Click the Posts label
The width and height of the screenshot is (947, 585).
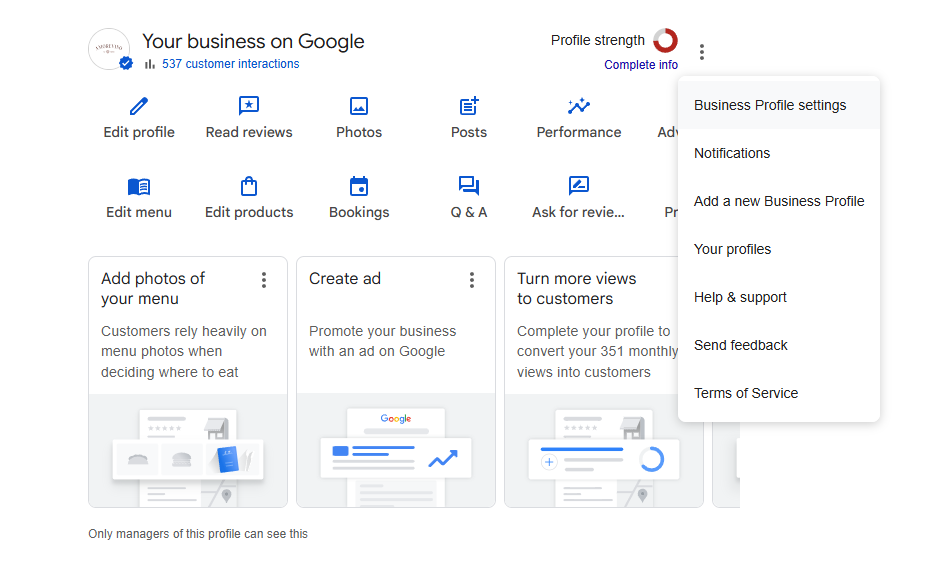pyautogui.click(x=469, y=132)
